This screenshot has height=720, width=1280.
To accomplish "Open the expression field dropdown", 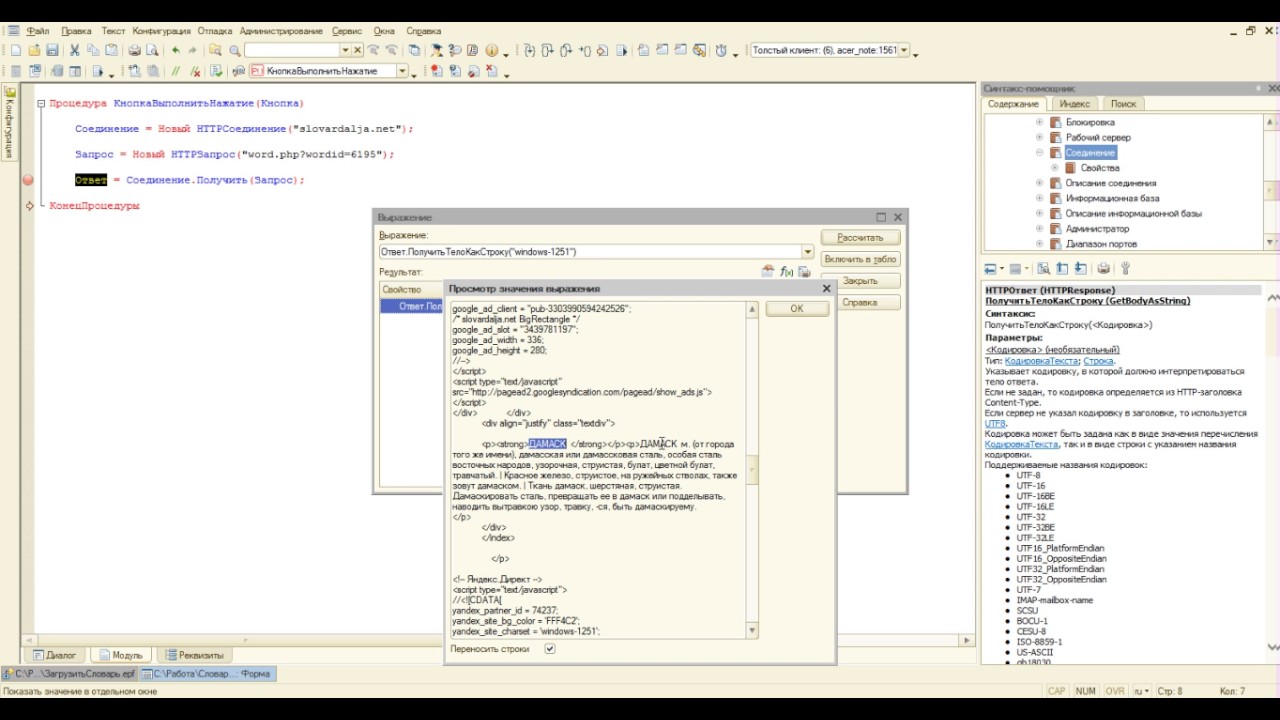I will pos(807,252).
